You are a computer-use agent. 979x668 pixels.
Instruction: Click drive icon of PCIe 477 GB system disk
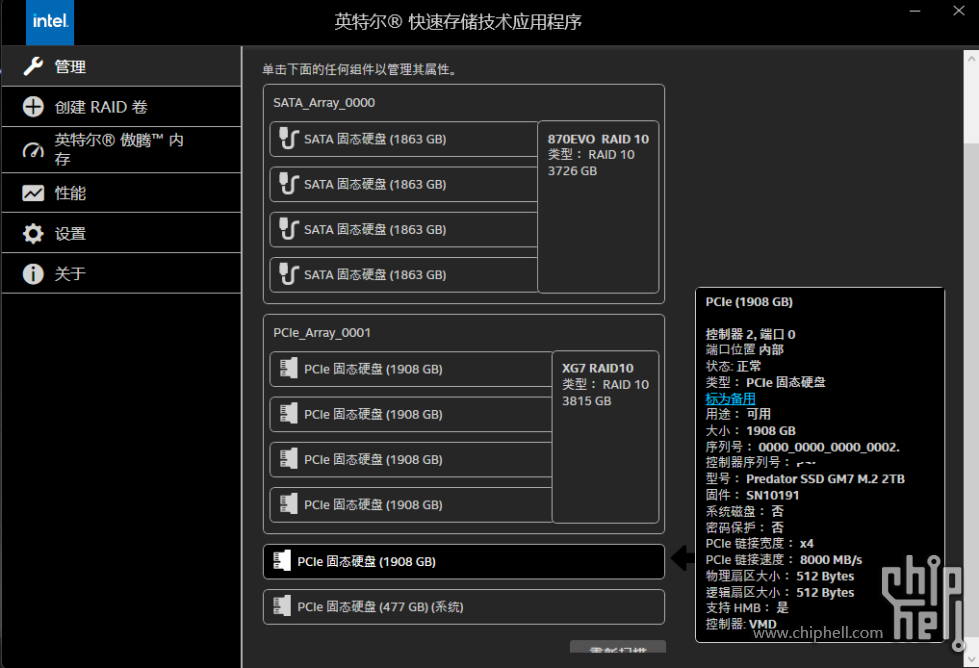pos(282,606)
